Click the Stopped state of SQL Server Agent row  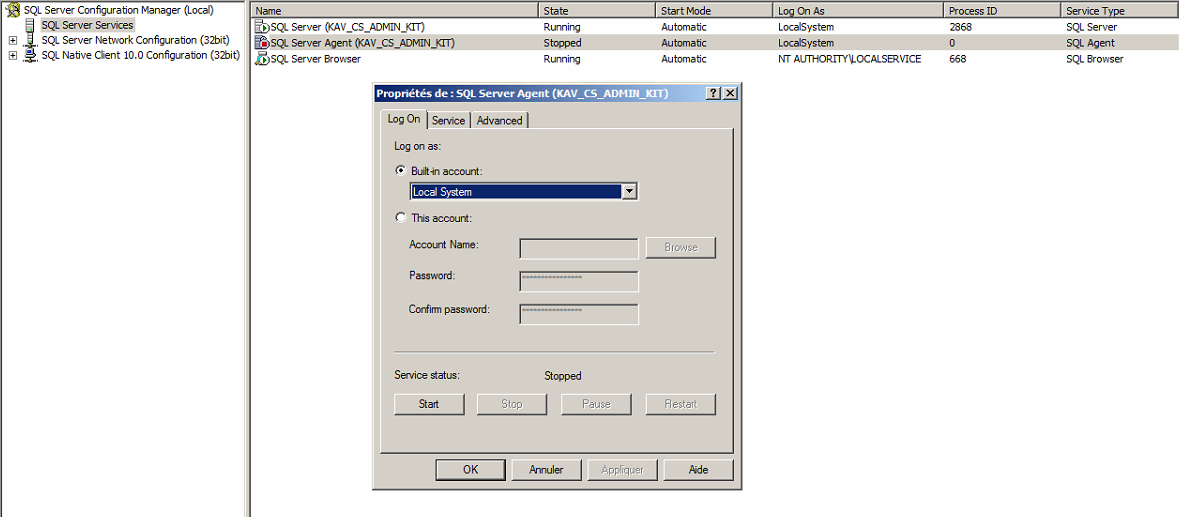click(562, 43)
